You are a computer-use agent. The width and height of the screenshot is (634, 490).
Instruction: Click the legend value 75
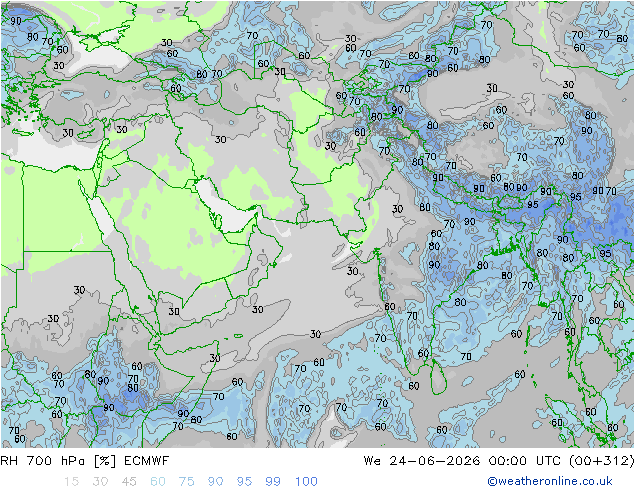(186, 482)
